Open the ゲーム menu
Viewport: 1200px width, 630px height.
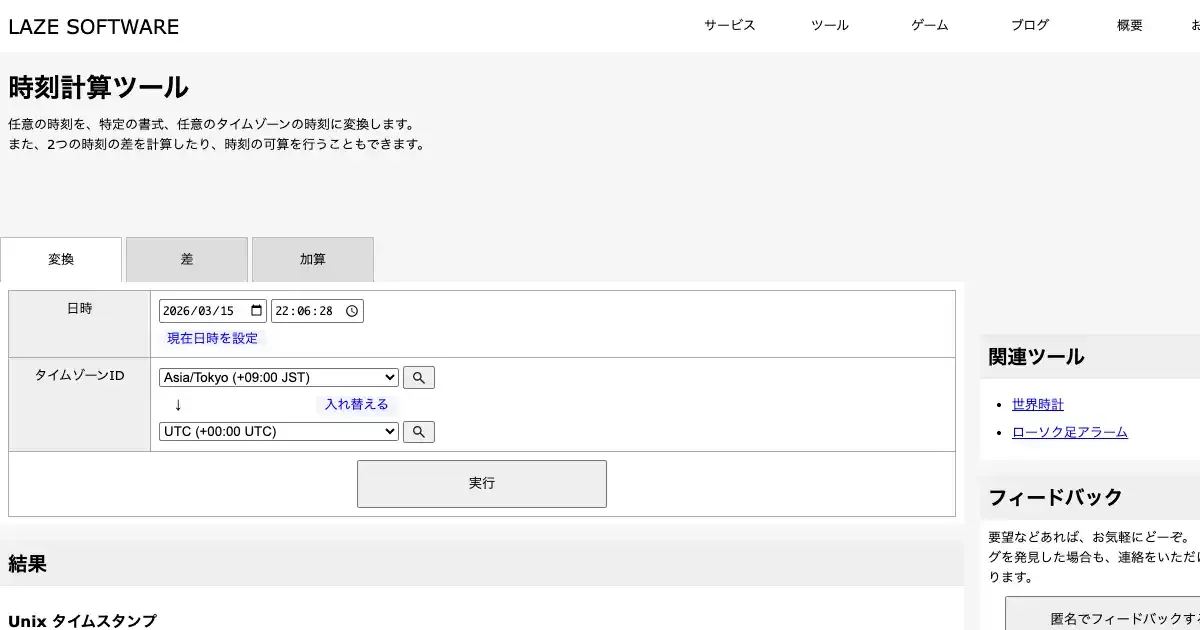coord(929,26)
